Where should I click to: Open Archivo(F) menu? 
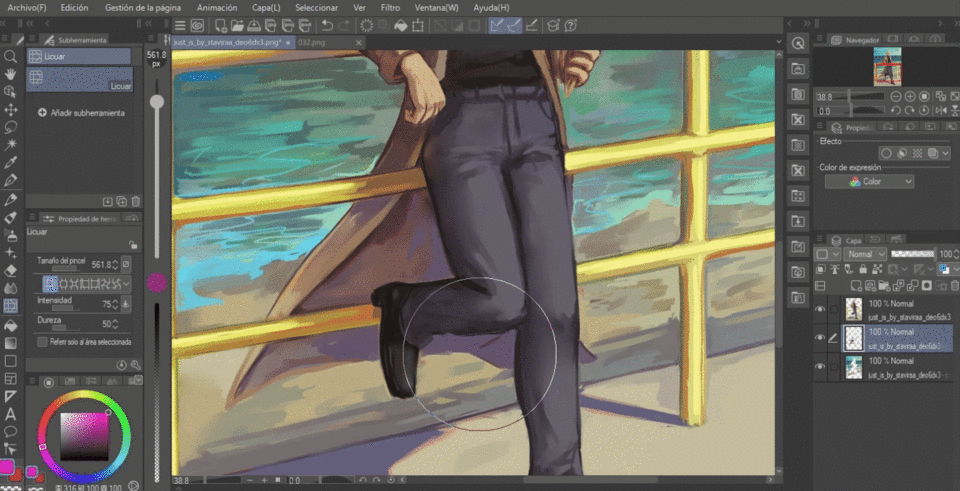(28, 8)
